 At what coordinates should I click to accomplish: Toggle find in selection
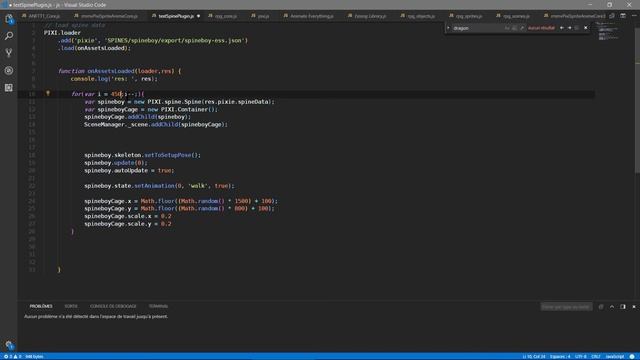point(577,28)
